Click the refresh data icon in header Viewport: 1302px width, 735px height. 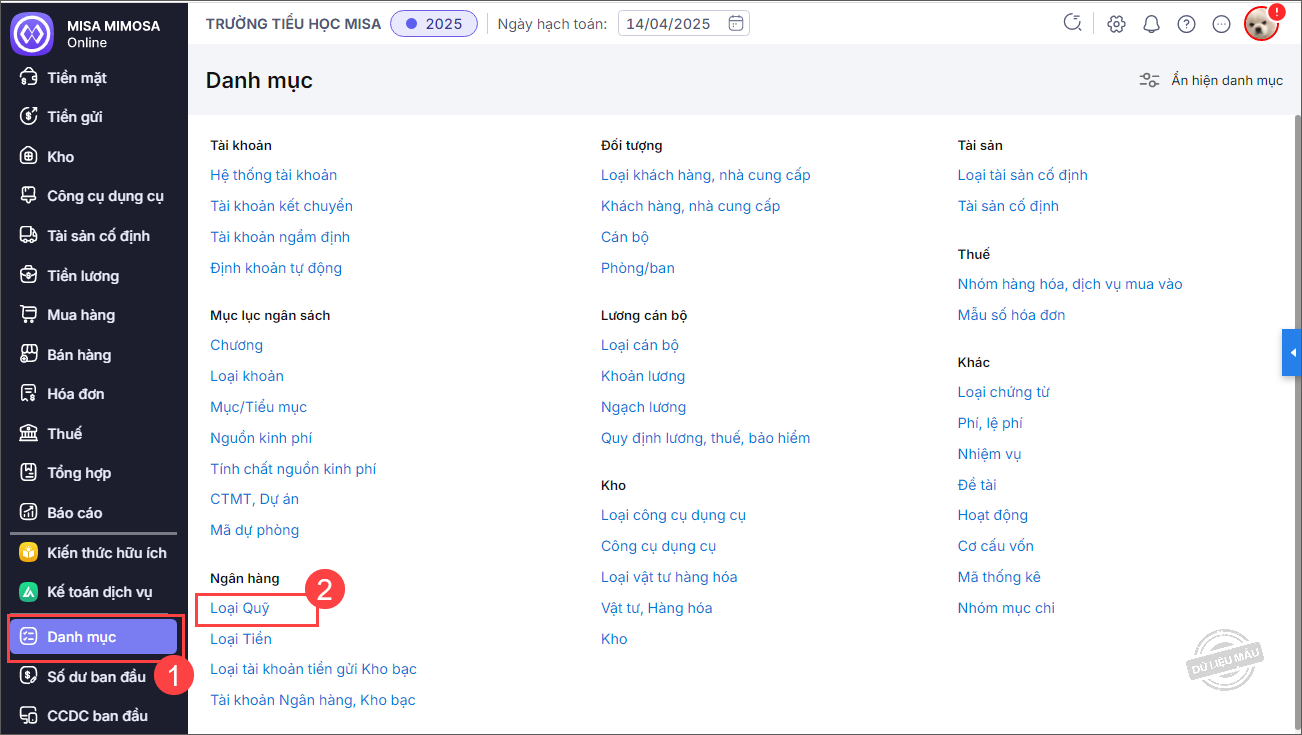(x=1072, y=24)
